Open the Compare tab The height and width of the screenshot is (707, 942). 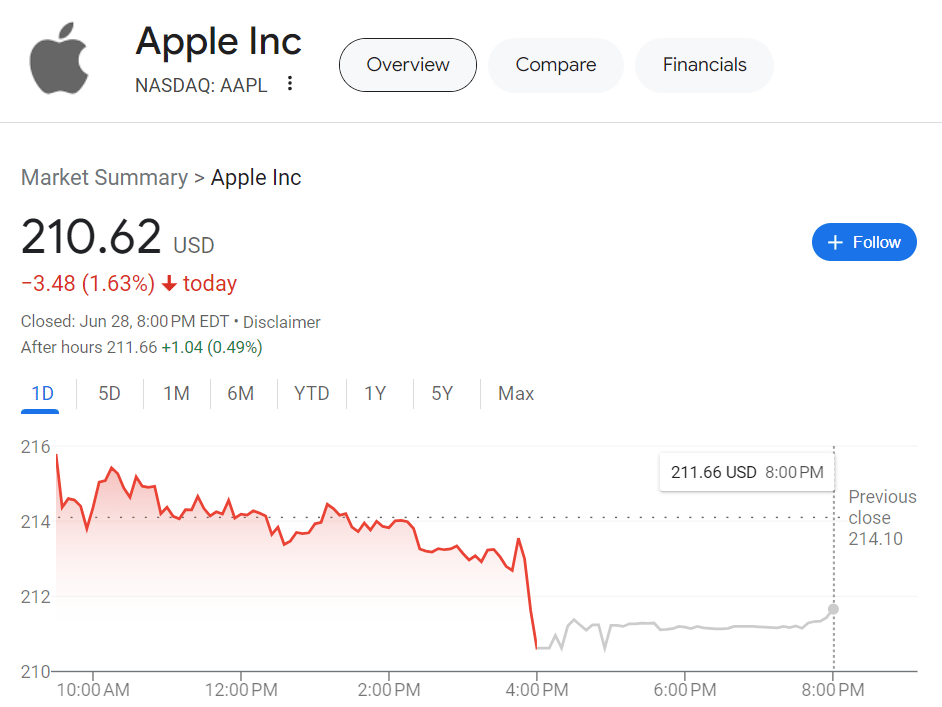pyautogui.click(x=556, y=65)
